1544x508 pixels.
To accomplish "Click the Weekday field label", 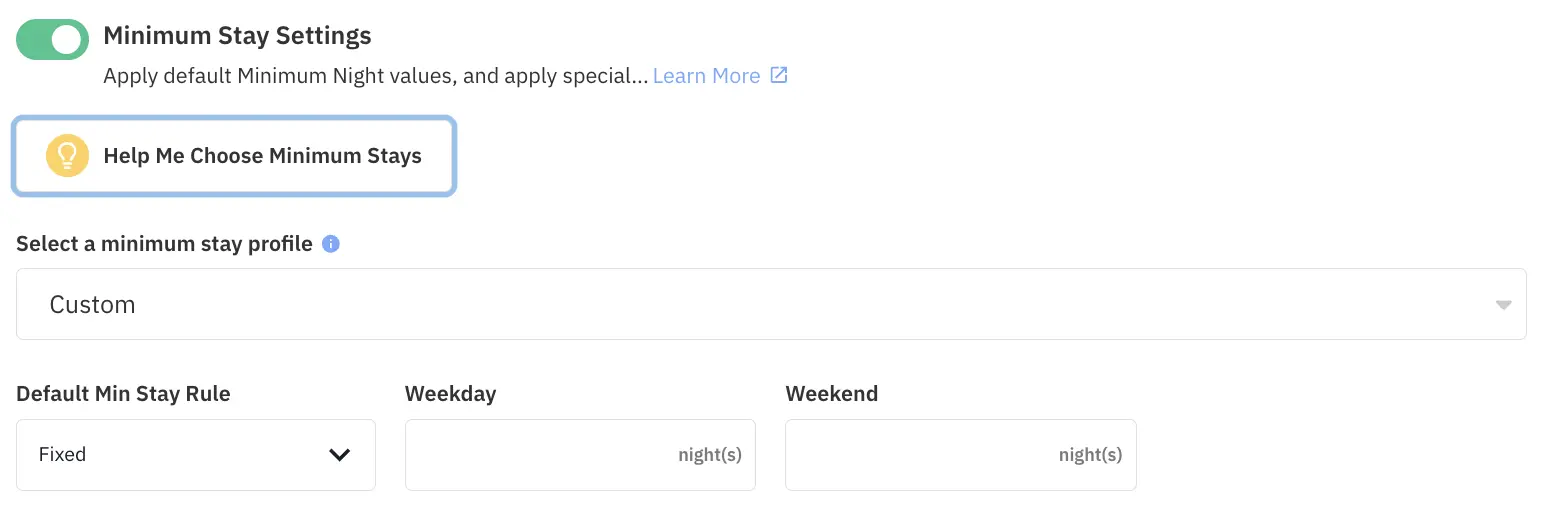I will tap(450, 394).
